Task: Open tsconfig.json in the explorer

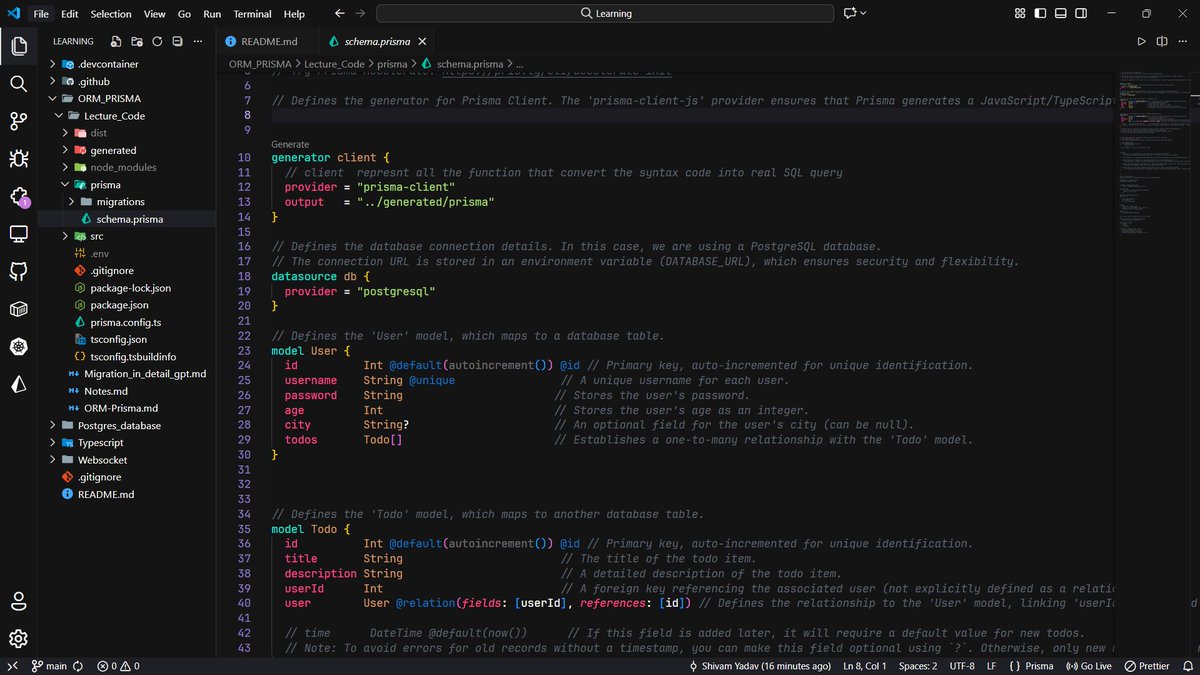Action: pos(118,339)
